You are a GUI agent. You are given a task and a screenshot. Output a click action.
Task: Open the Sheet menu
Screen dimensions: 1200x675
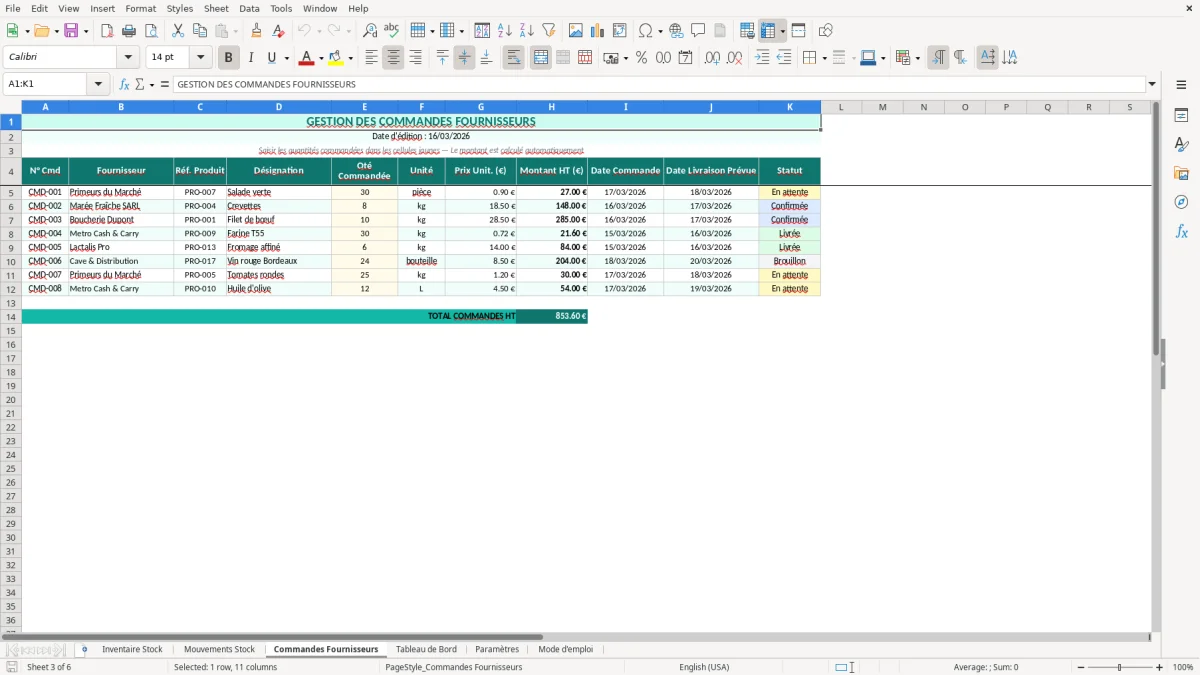(x=216, y=8)
